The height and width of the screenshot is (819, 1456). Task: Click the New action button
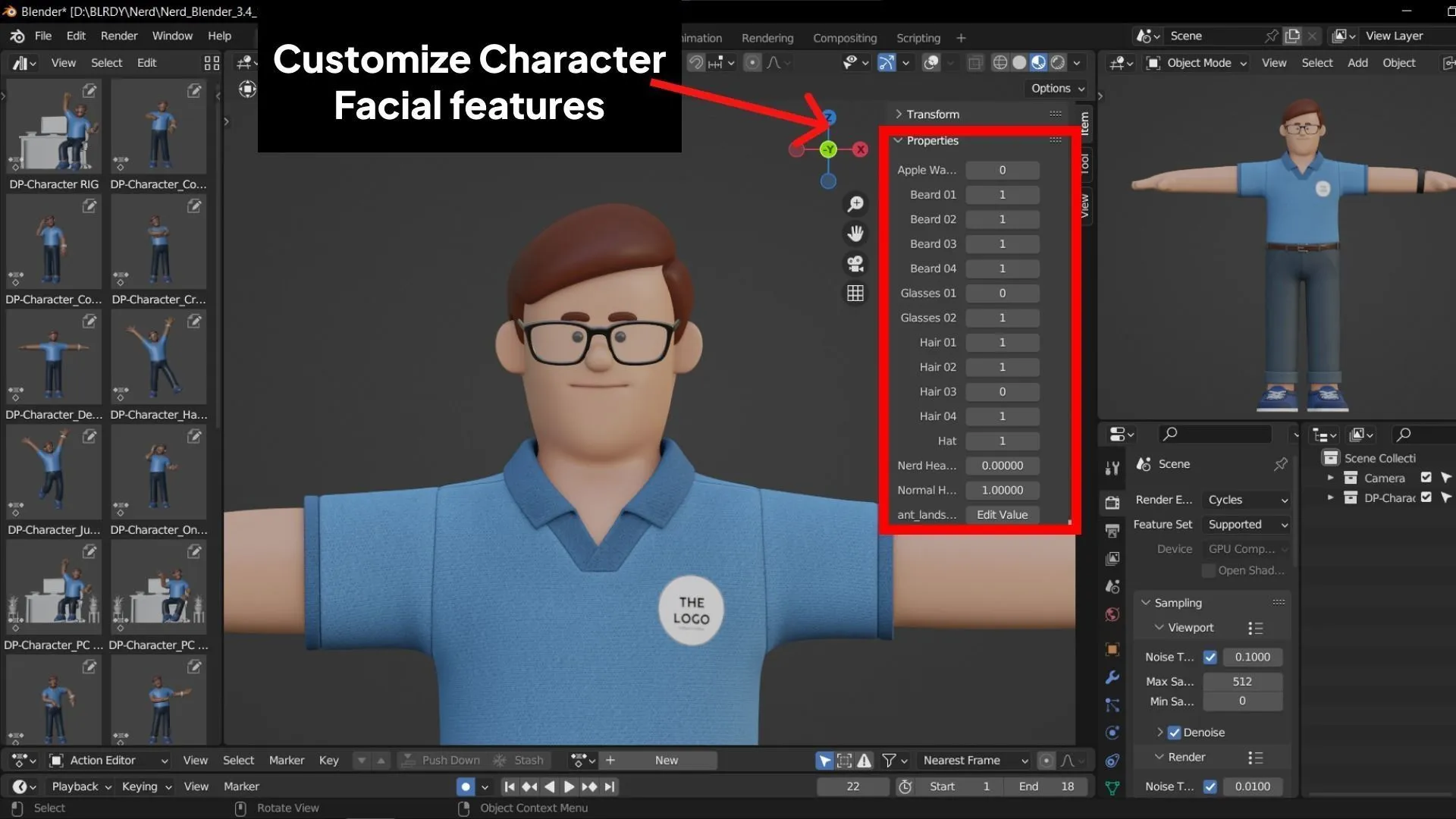[666, 761]
